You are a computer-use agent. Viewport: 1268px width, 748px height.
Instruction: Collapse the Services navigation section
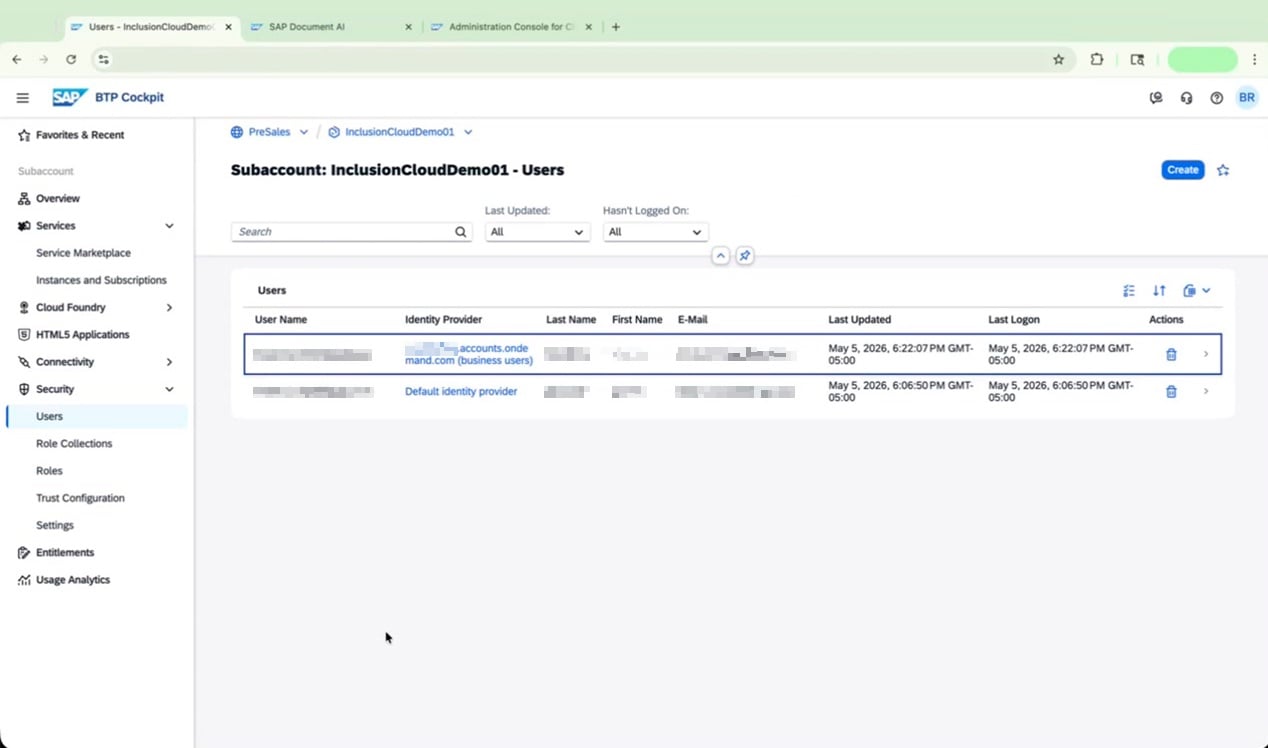point(169,226)
